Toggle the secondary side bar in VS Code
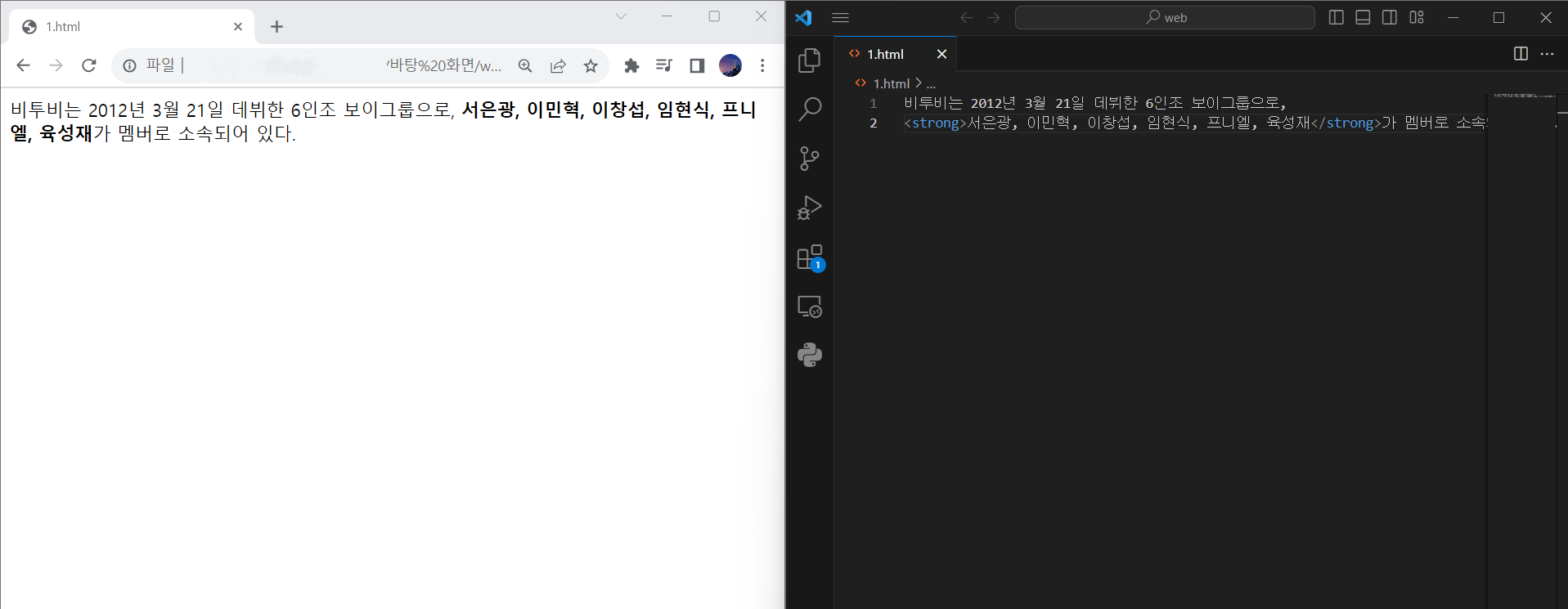Screen dimensions: 1568x609 click(1390, 17)
